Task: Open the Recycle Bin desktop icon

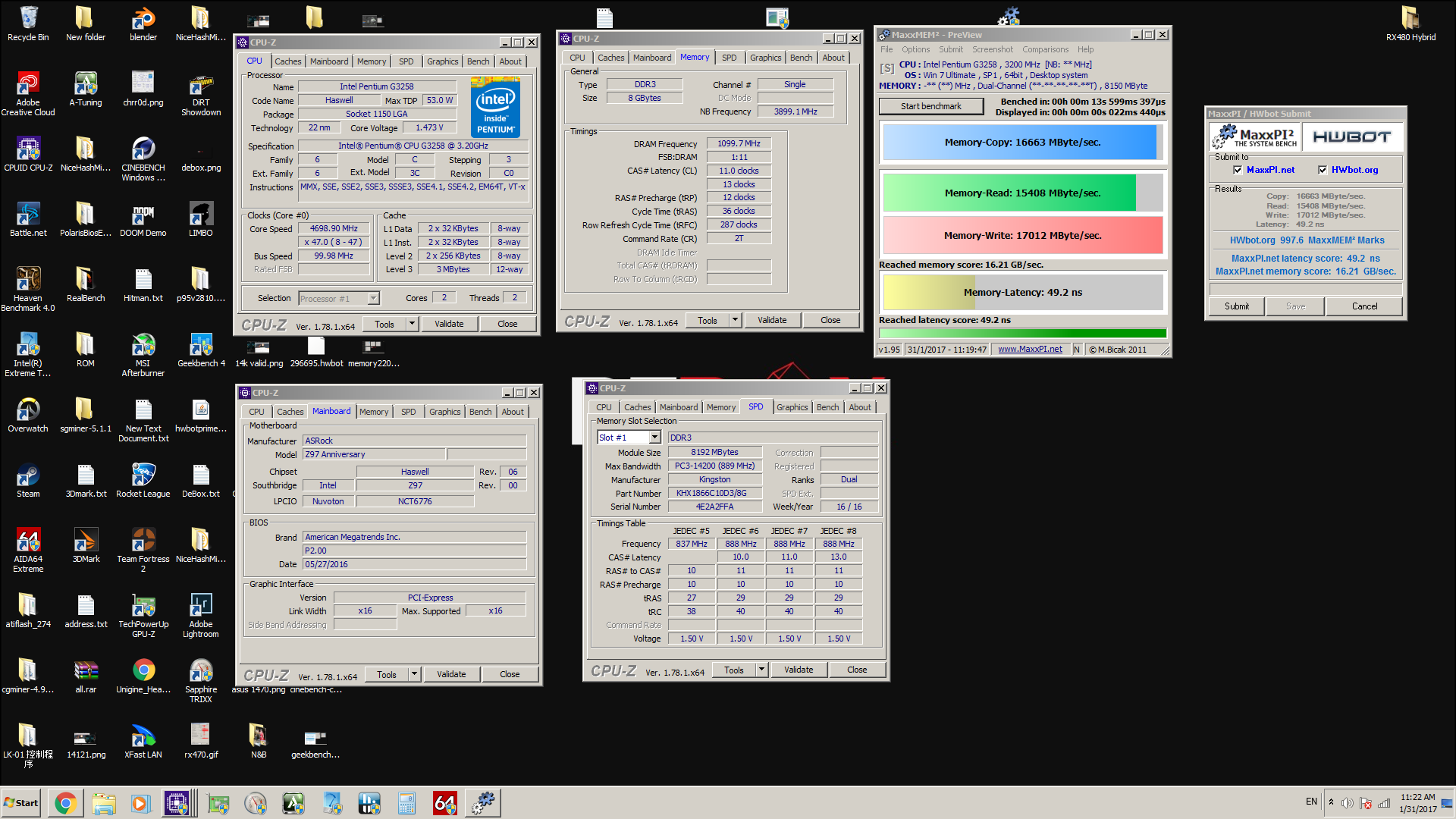Action: 28,24
